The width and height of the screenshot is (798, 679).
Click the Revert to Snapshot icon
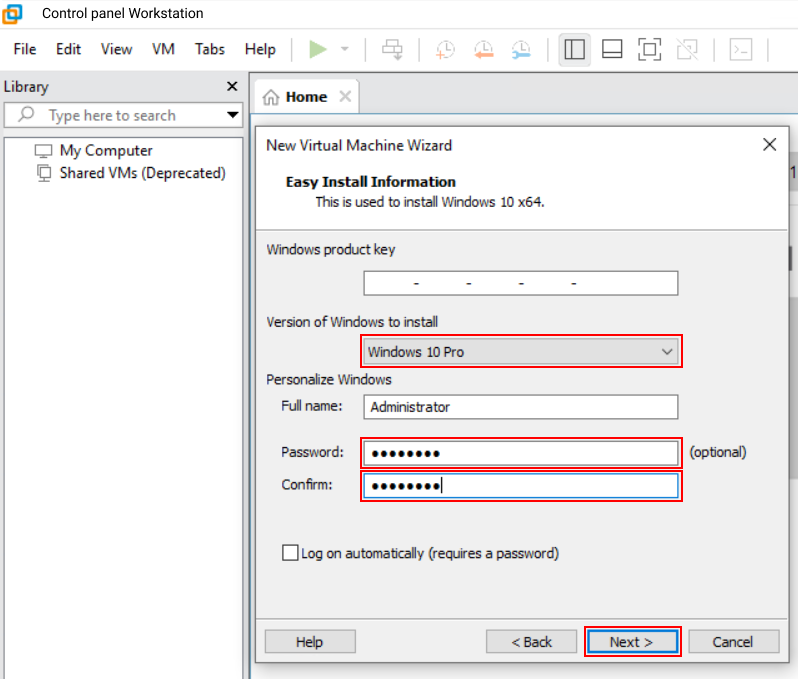(483, 49)
